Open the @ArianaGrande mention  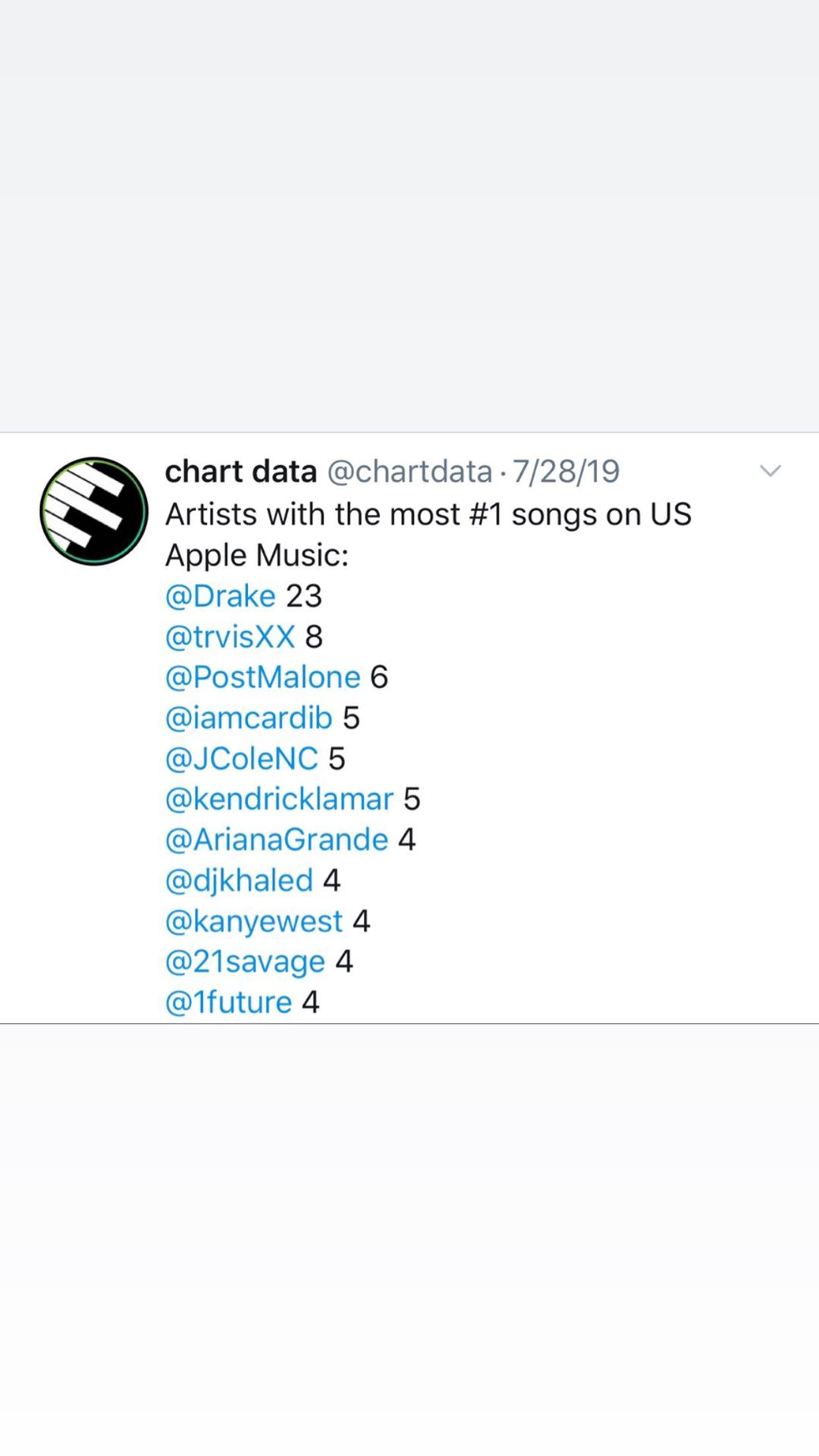277,840
